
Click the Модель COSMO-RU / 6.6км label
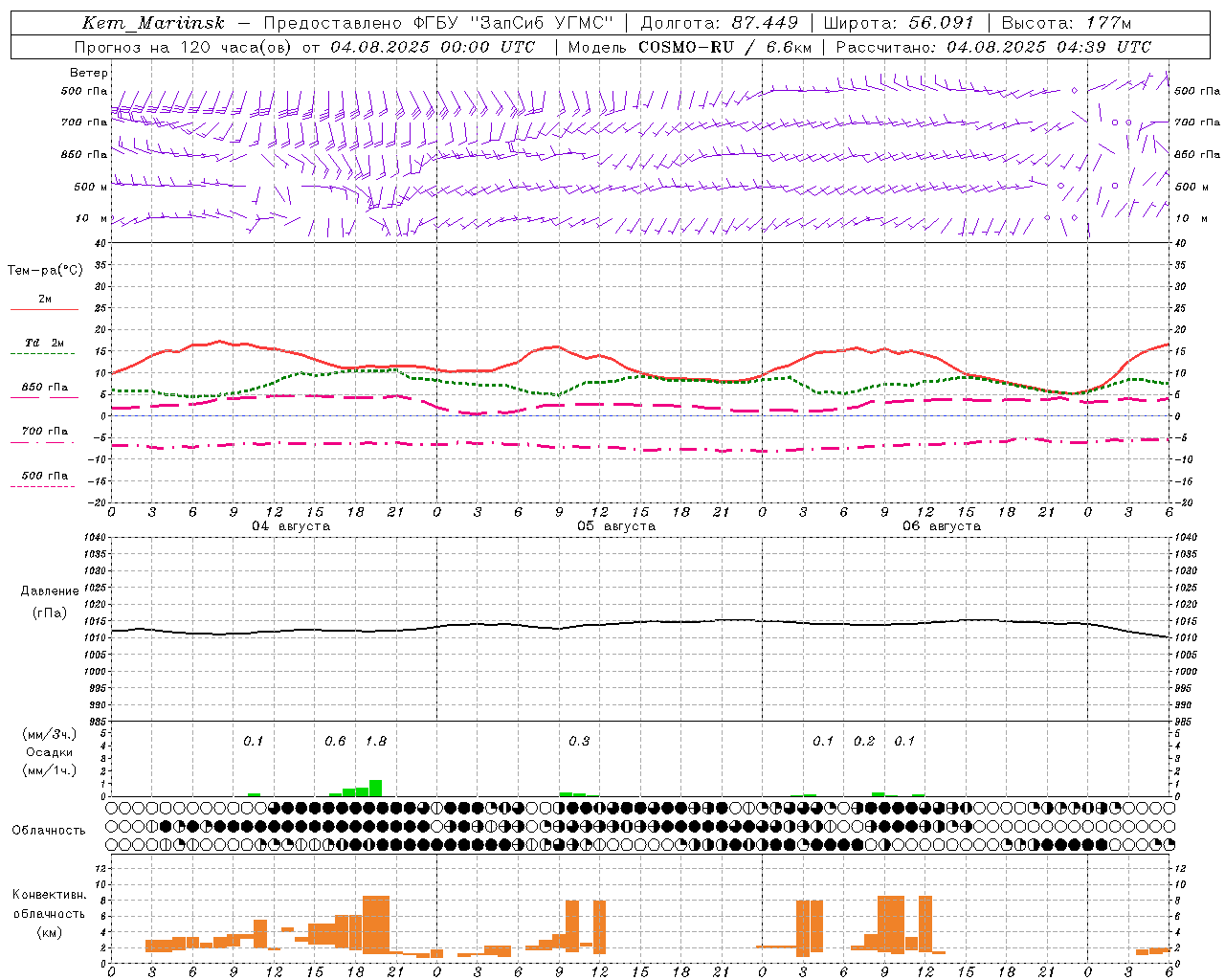point(689,47)
